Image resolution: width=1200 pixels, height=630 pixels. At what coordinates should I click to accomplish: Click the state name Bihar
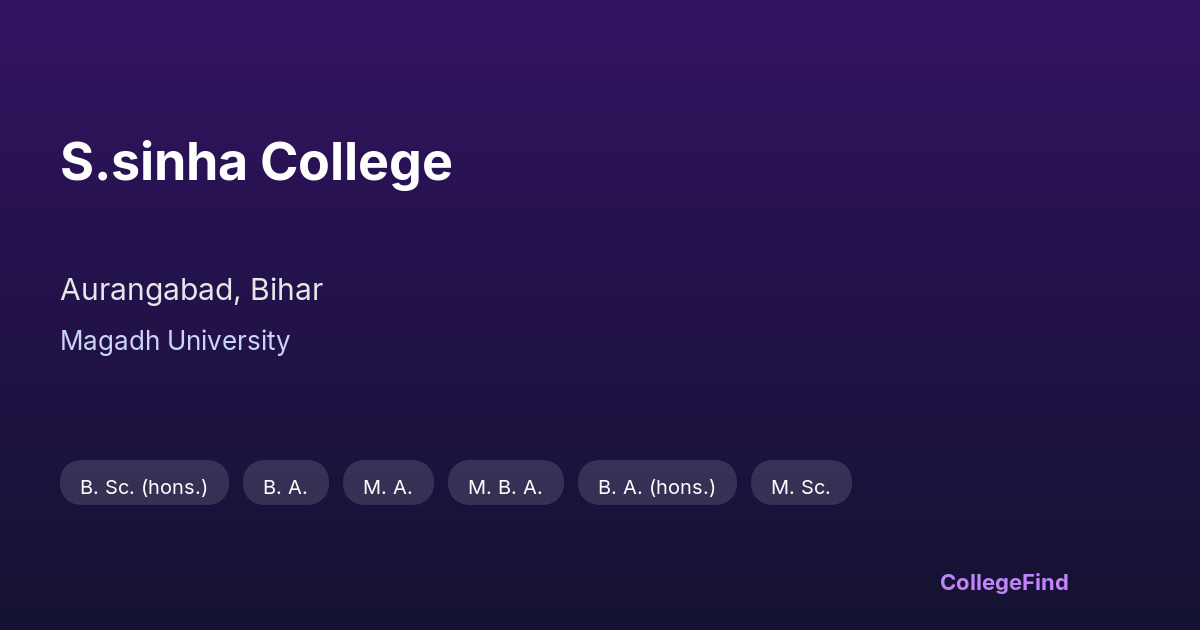286,290
